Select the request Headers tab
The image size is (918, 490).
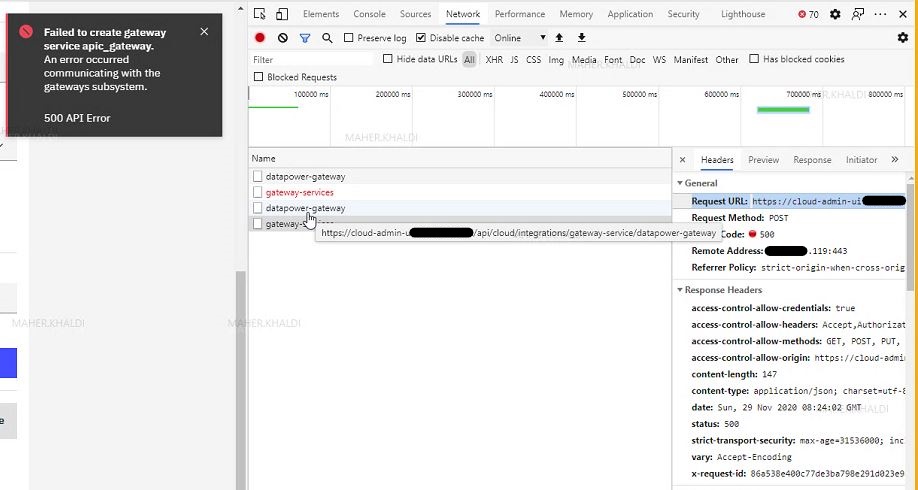[717, 160]
